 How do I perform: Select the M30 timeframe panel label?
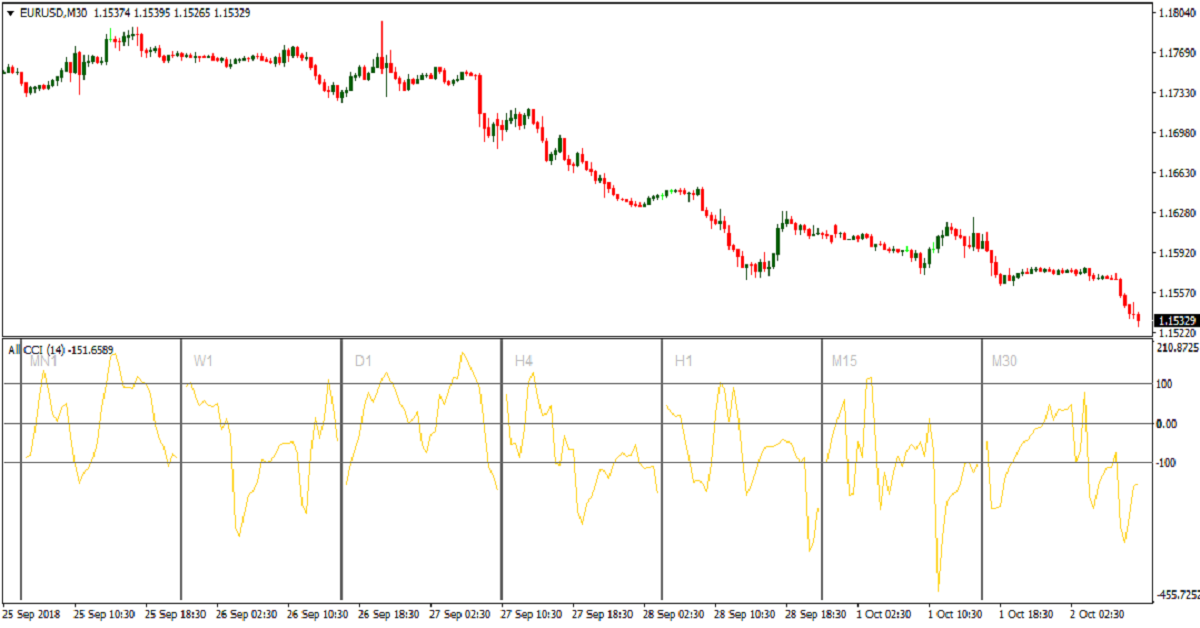(x=1004, y=361)
